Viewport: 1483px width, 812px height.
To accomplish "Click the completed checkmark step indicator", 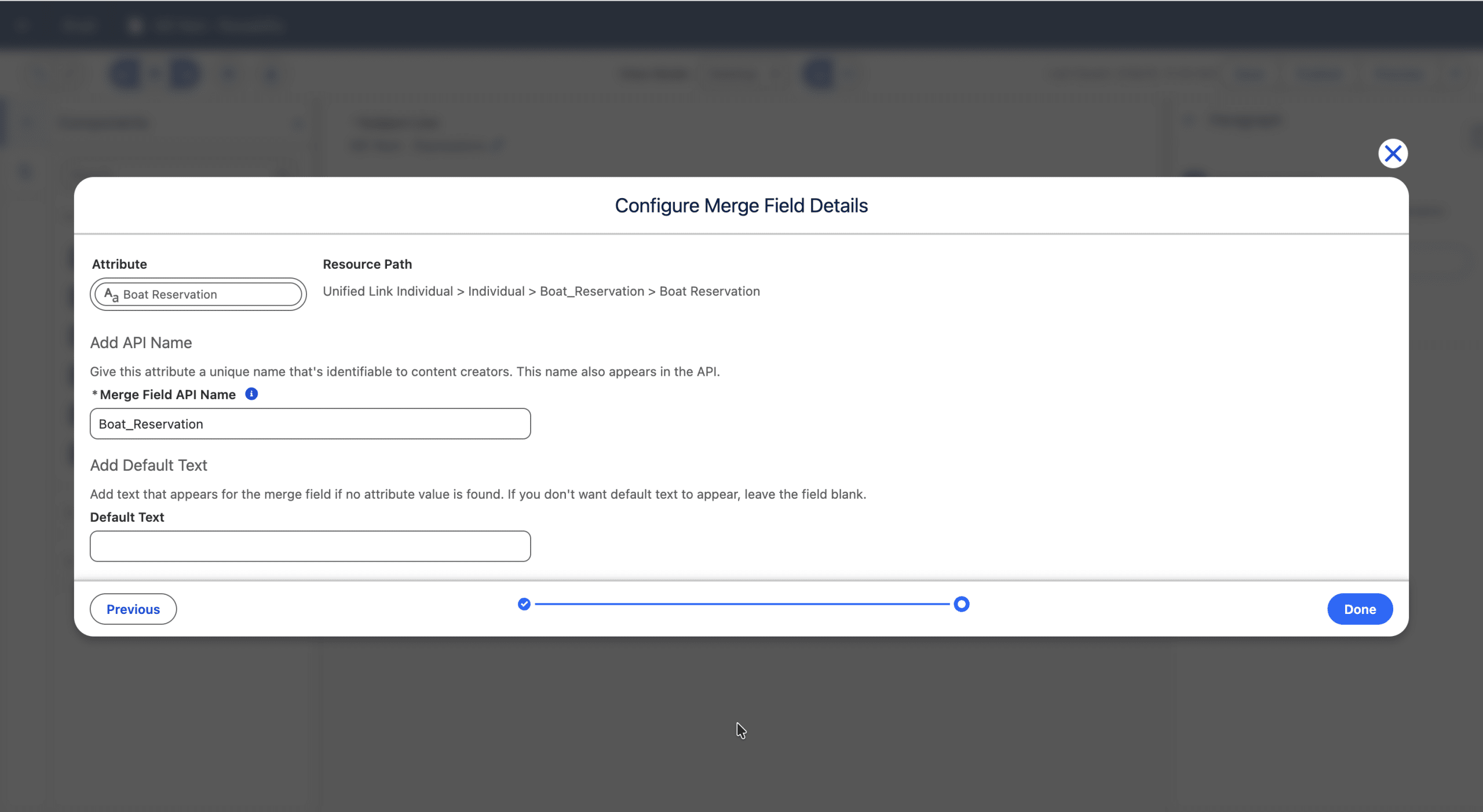I will click(x=524, y=604).
